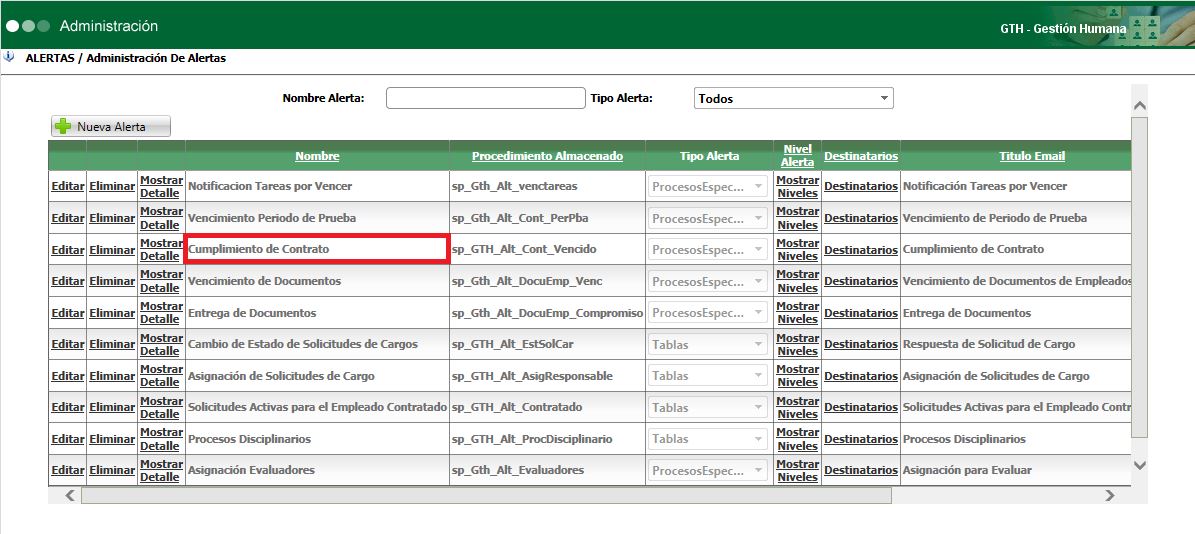Screen dimensions: 1195x534
Task: Open Tipo Alerta dropdown for Procesos Disciplinarios
Action: (x=708, y=439)
